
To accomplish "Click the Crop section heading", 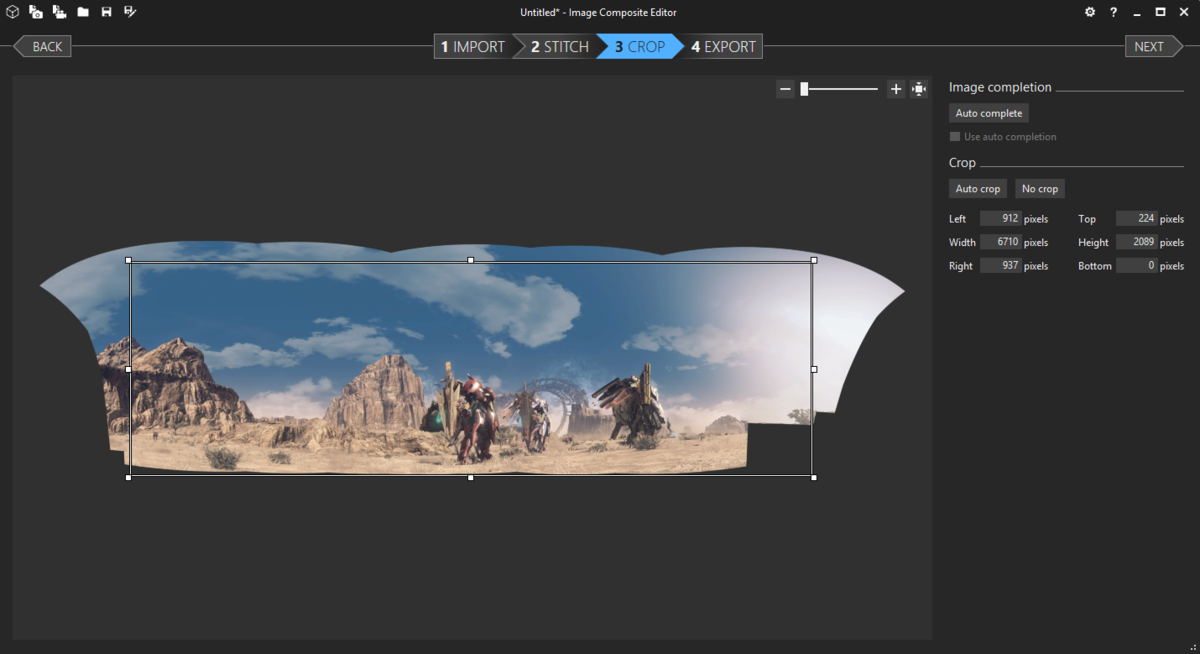I will pos(962,162).
